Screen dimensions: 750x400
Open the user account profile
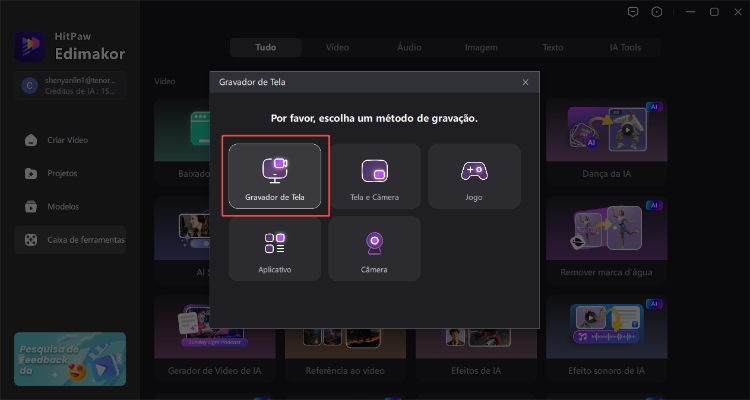[70, 86]
